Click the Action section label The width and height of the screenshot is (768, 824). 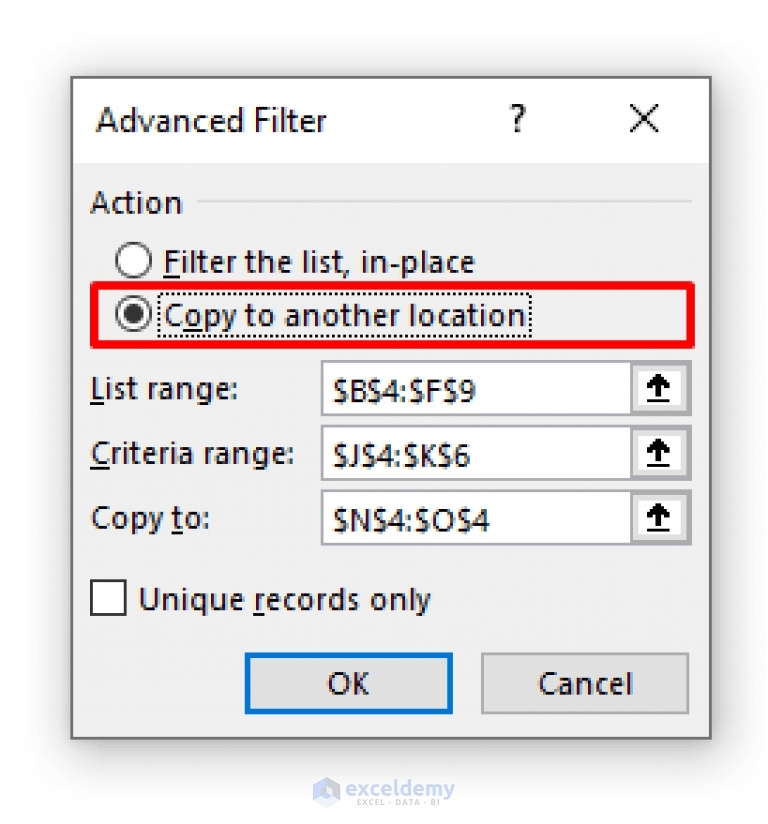tap(136, 202)
